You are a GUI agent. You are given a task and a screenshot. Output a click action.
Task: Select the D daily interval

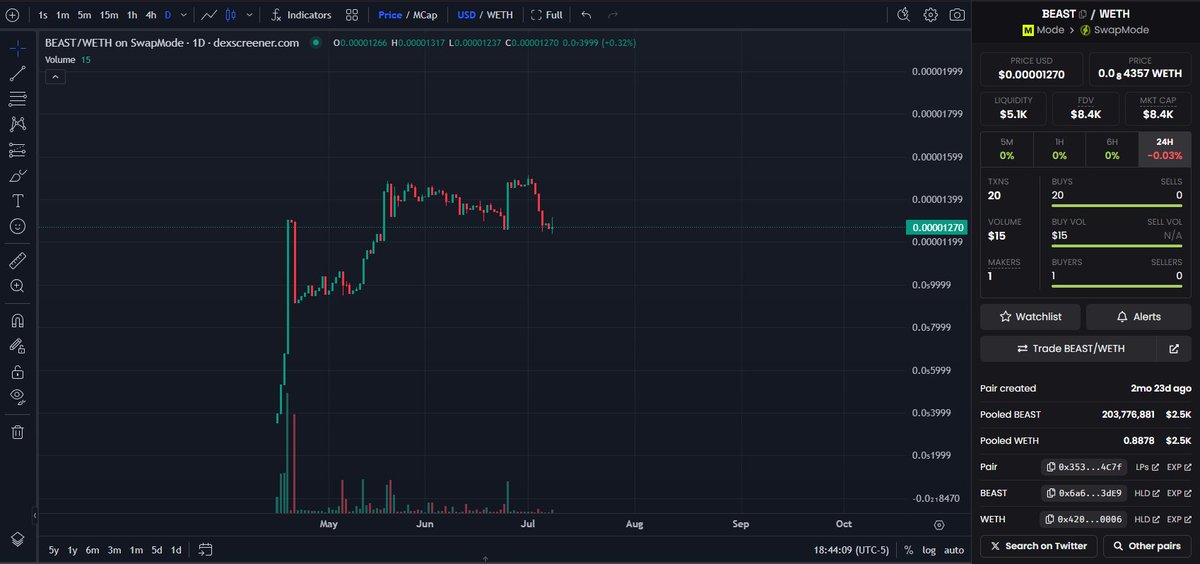[x=168, y=15]
